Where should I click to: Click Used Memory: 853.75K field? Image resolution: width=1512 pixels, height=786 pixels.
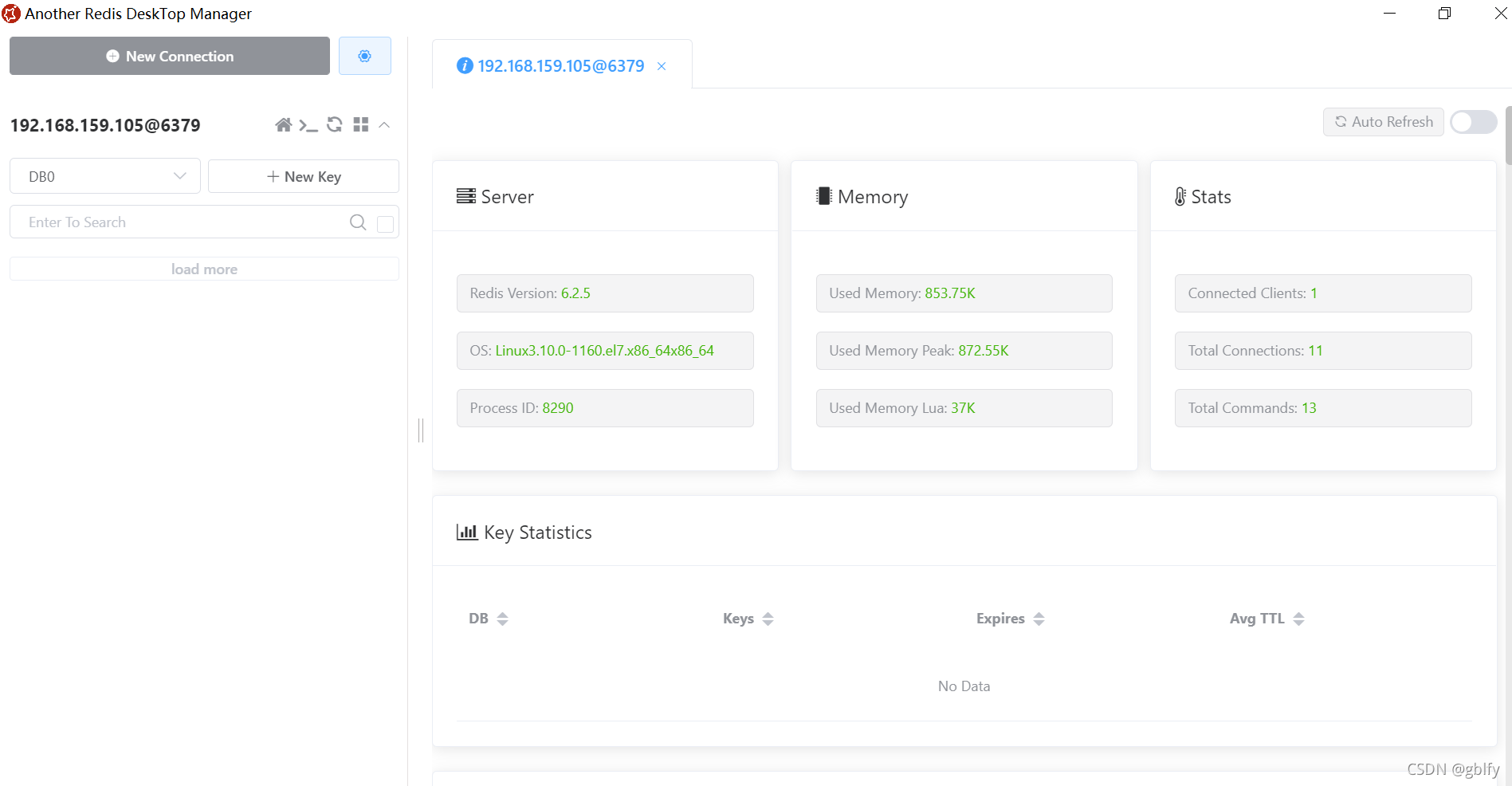click(964, 293)
